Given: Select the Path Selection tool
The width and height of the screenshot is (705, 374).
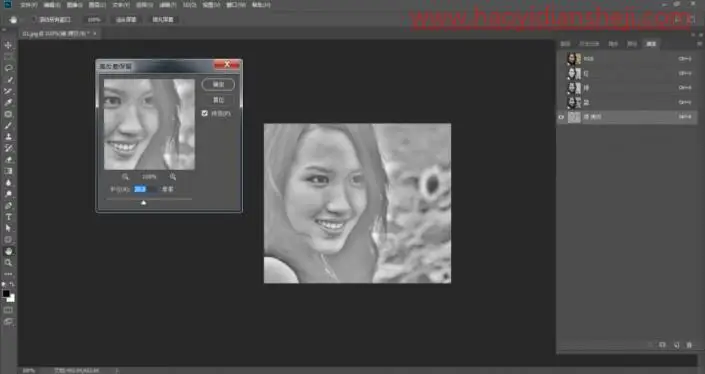Looking at the screenshot, I should (x=8, y=228).
